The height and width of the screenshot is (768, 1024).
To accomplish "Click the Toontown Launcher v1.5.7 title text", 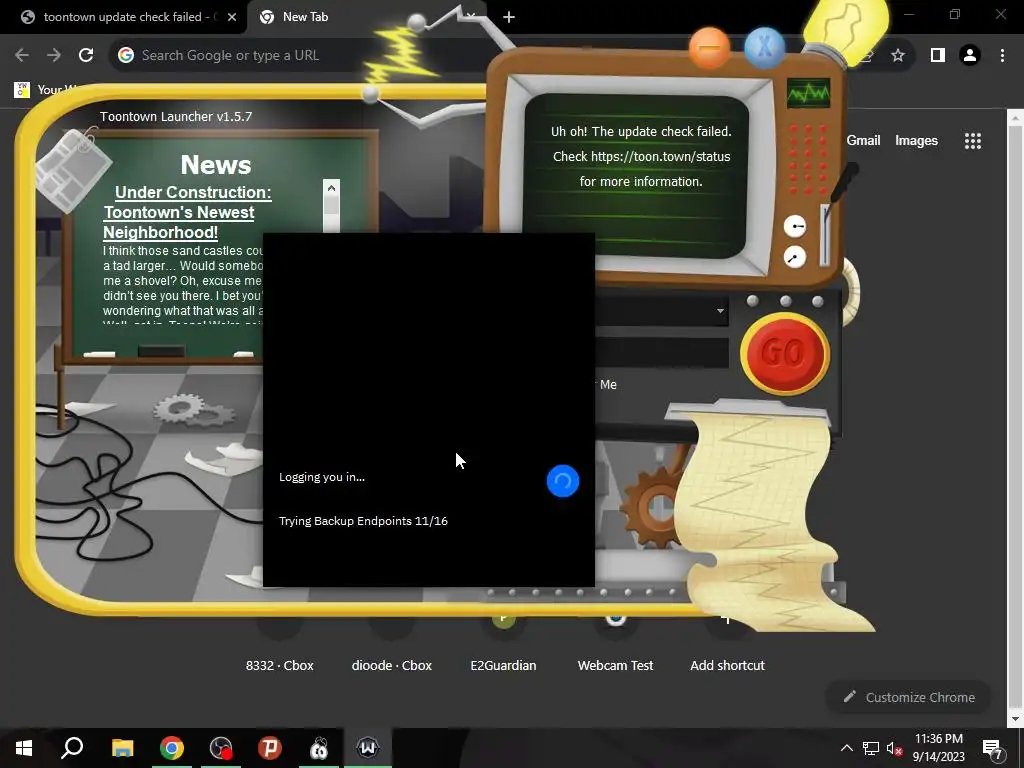I will coord(176,117).
